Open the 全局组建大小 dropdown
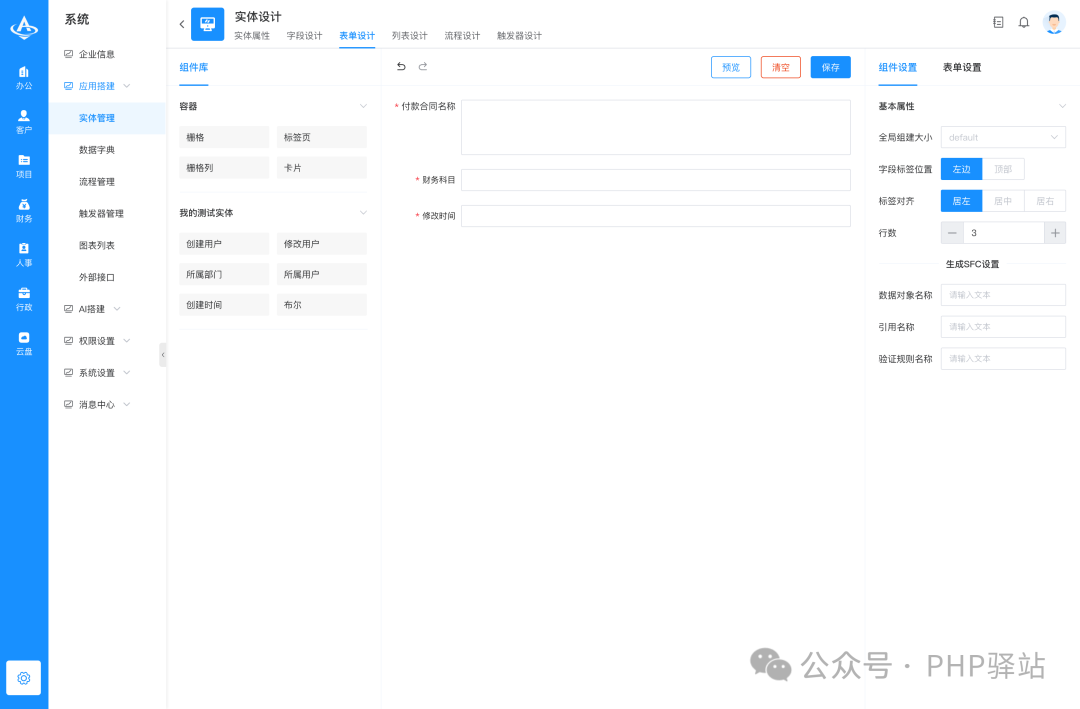The width and height of the screenshot is (1080, 709). pos(1003,137)
